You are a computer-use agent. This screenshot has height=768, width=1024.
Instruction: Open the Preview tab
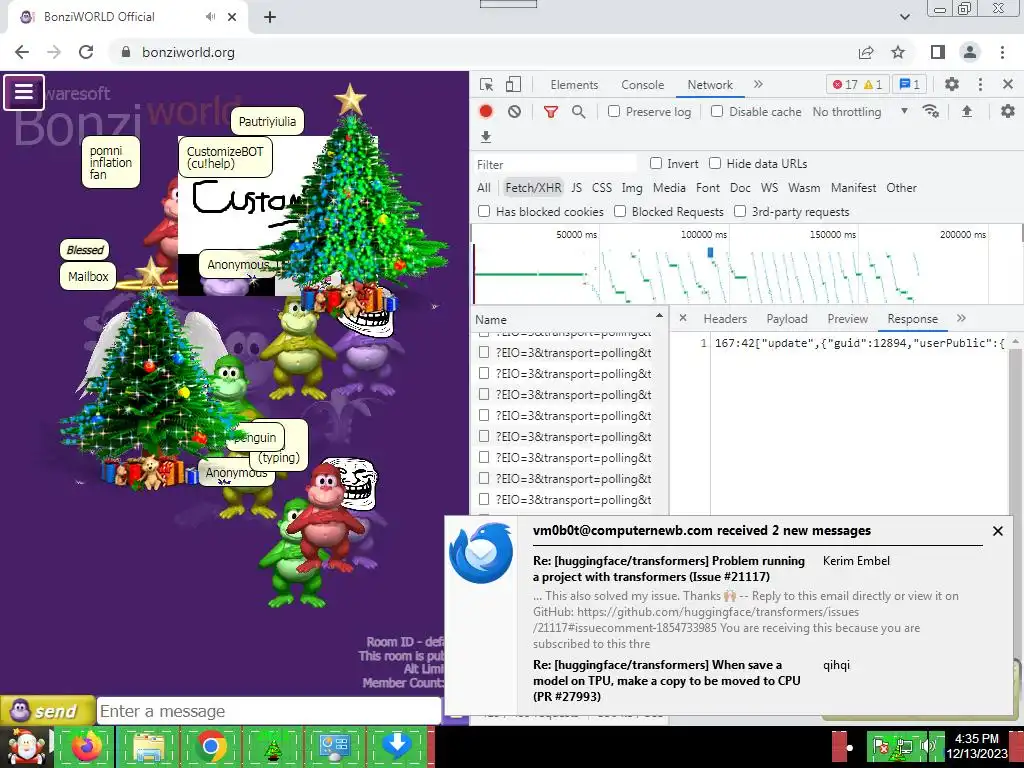pyautogui.click(x=848, y=319)
